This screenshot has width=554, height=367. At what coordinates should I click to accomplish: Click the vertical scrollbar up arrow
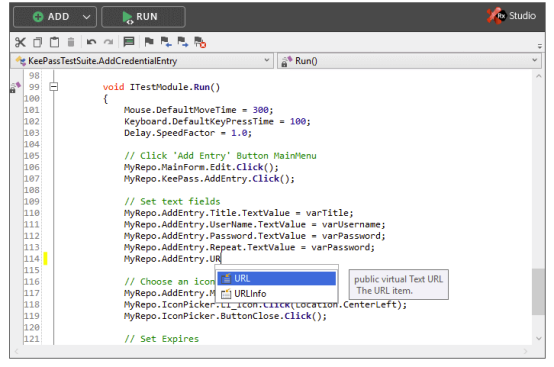pyautogui.click(x=538, y=76)
